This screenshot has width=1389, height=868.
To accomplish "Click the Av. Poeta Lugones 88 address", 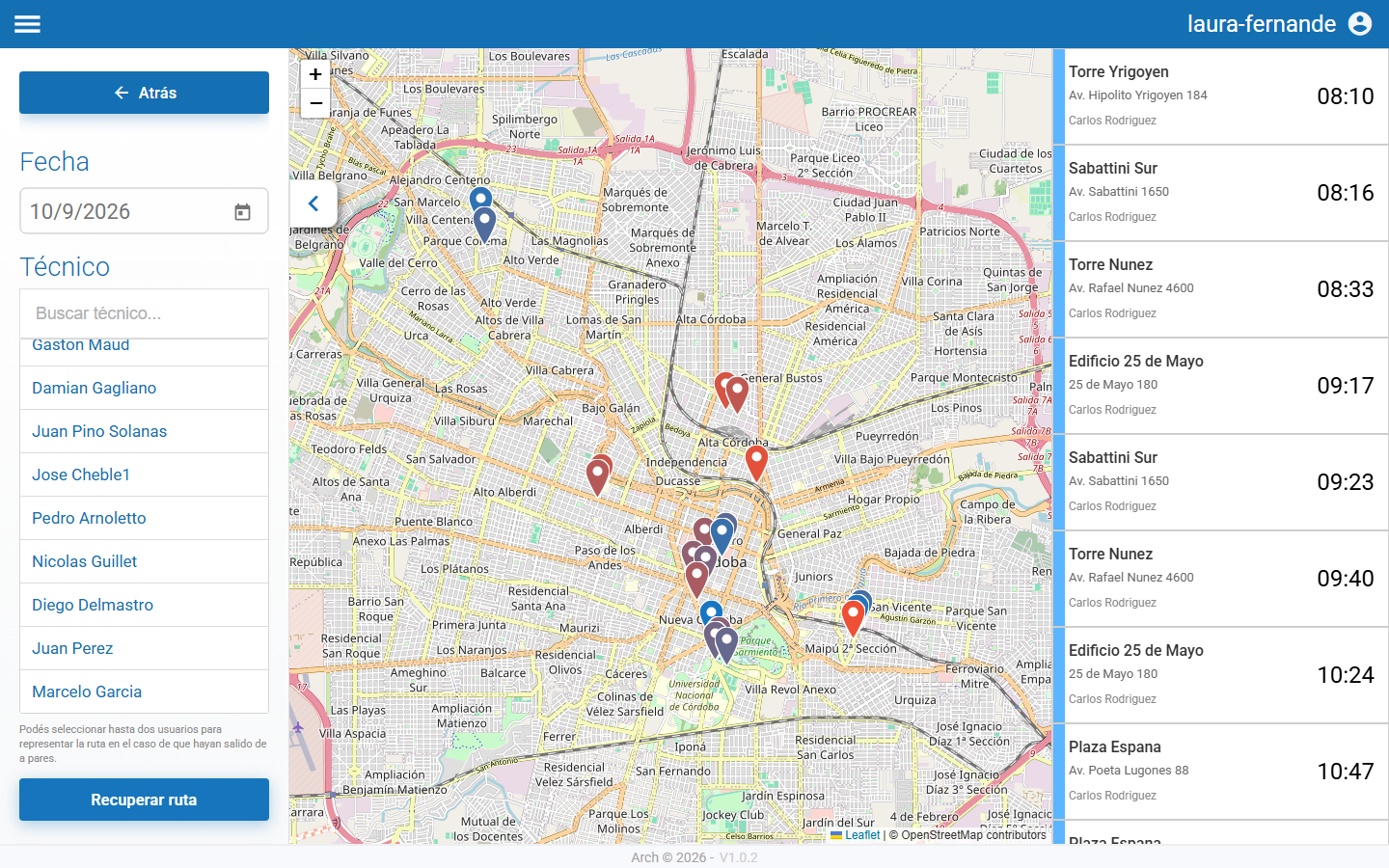I will click(x=1129, y=771).
